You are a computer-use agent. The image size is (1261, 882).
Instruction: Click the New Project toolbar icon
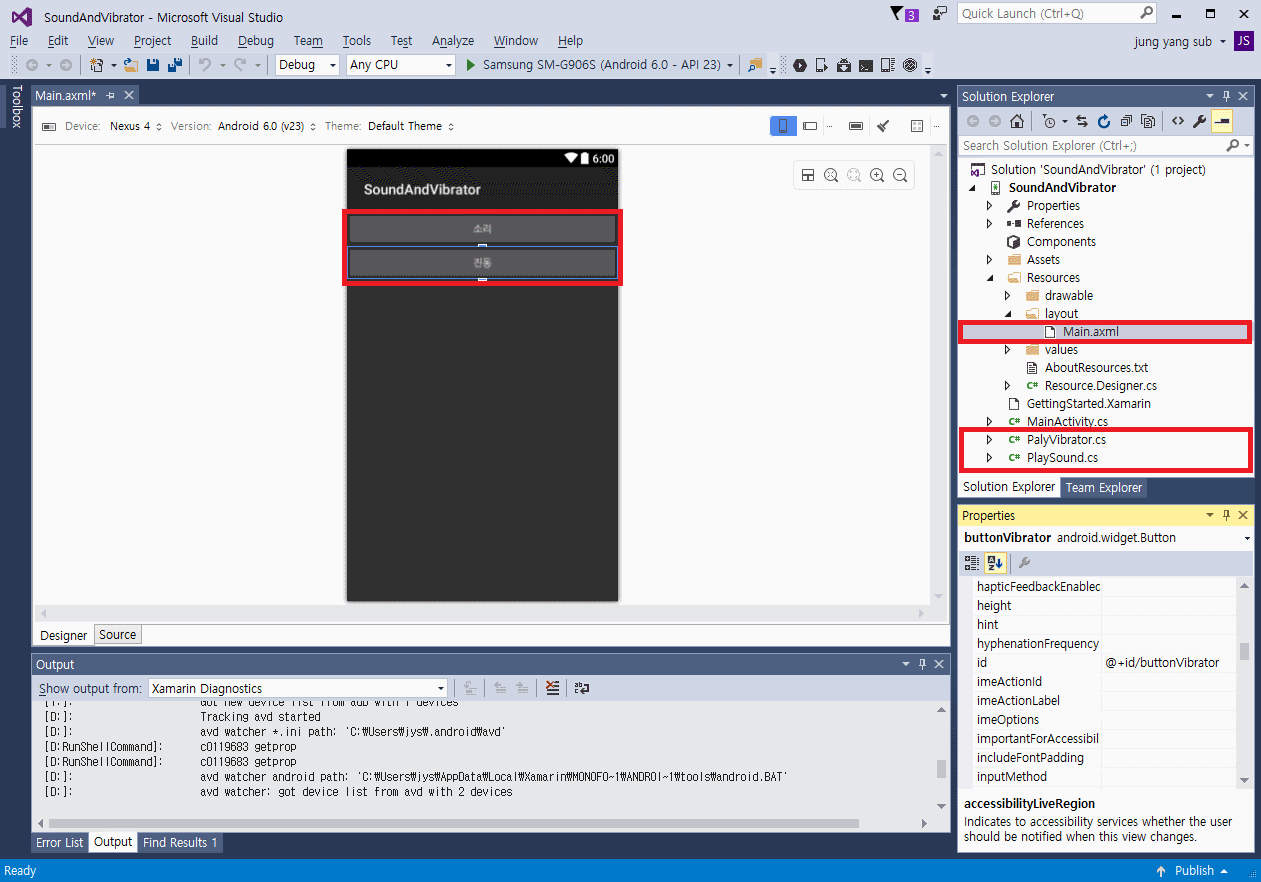coord(97,65)
